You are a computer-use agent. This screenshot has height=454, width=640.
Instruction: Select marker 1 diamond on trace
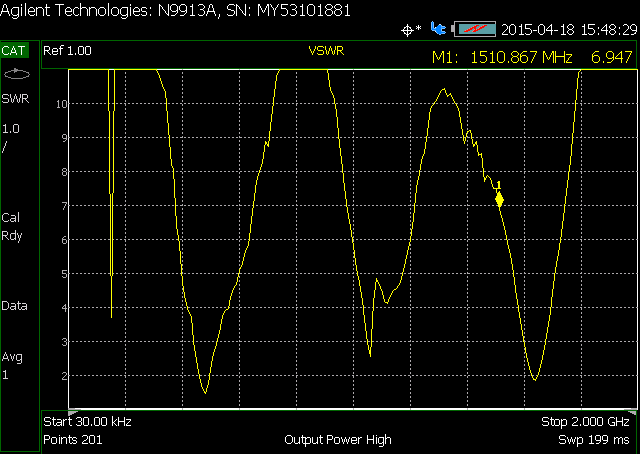pos(499,200)
